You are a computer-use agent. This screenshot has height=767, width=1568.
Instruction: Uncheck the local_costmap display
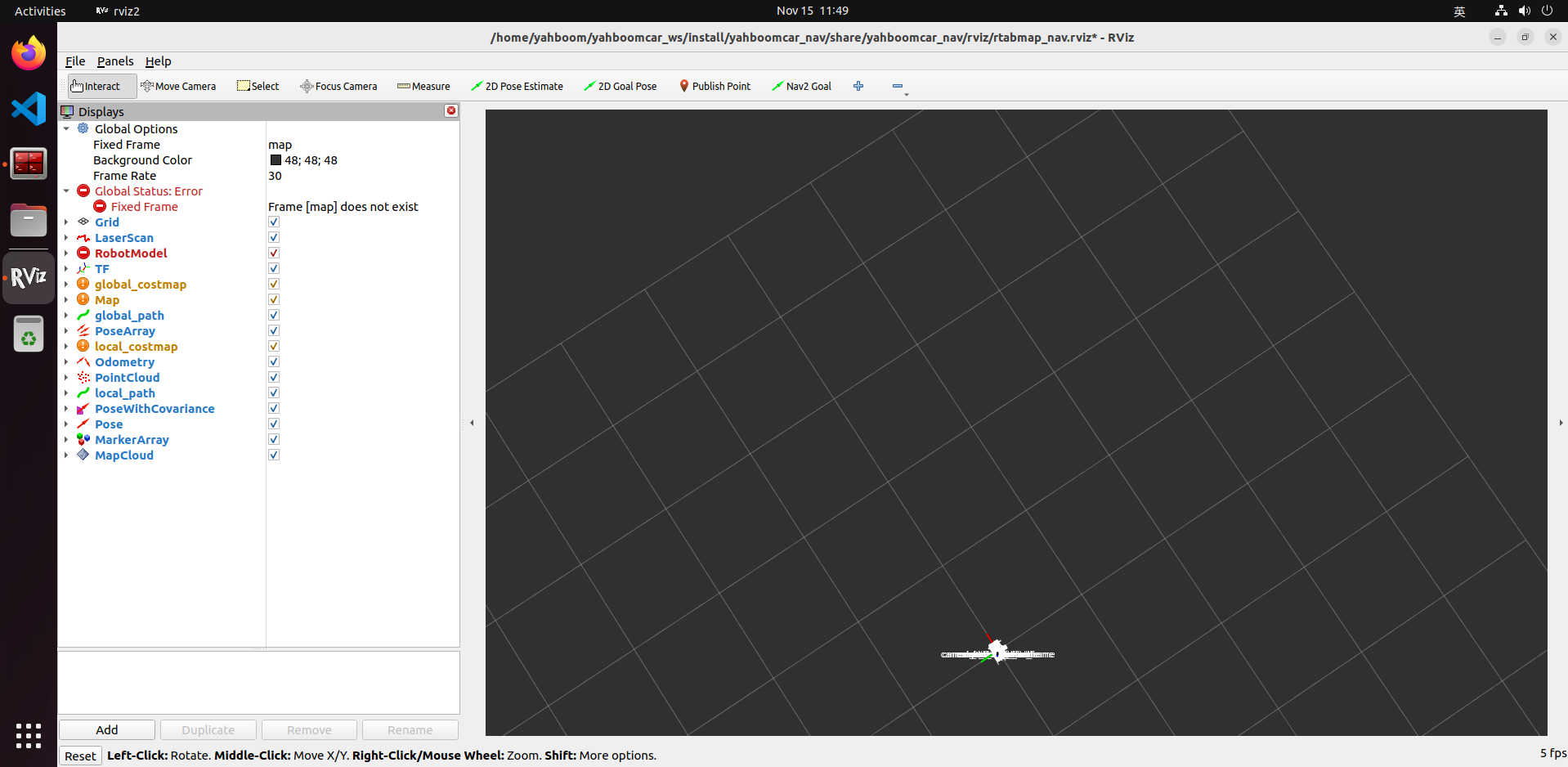[274, 346]
